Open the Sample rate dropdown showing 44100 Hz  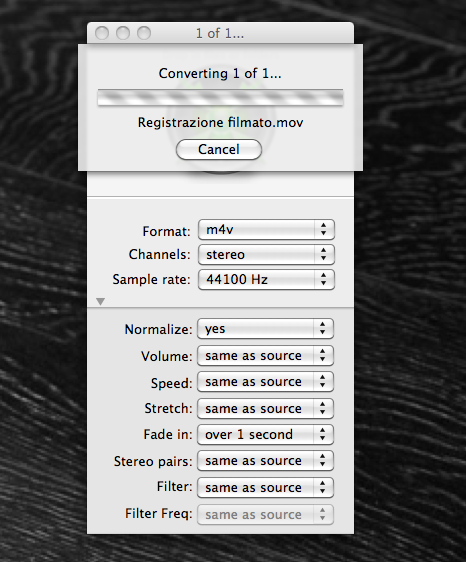266,280
